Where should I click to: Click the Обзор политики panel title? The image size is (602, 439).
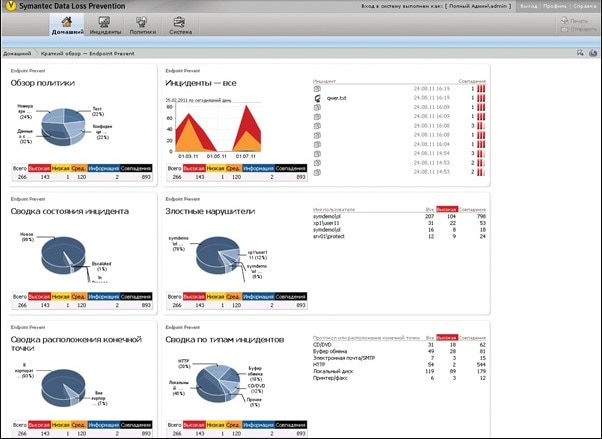point(43,83)
